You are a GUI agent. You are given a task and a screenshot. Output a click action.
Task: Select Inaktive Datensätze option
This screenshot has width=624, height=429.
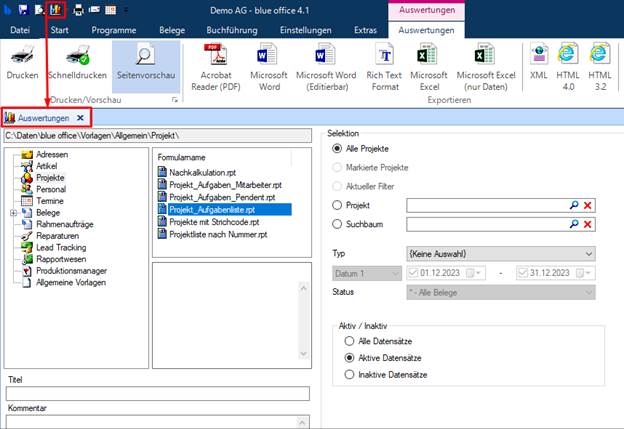click(x=349, y=374)
